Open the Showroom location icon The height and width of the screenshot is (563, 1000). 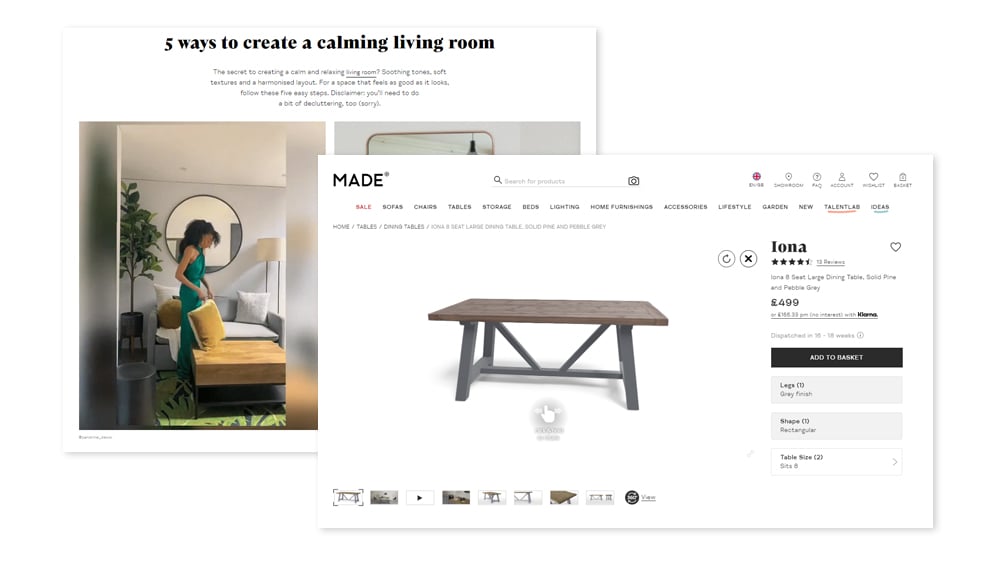coord(788,177)
